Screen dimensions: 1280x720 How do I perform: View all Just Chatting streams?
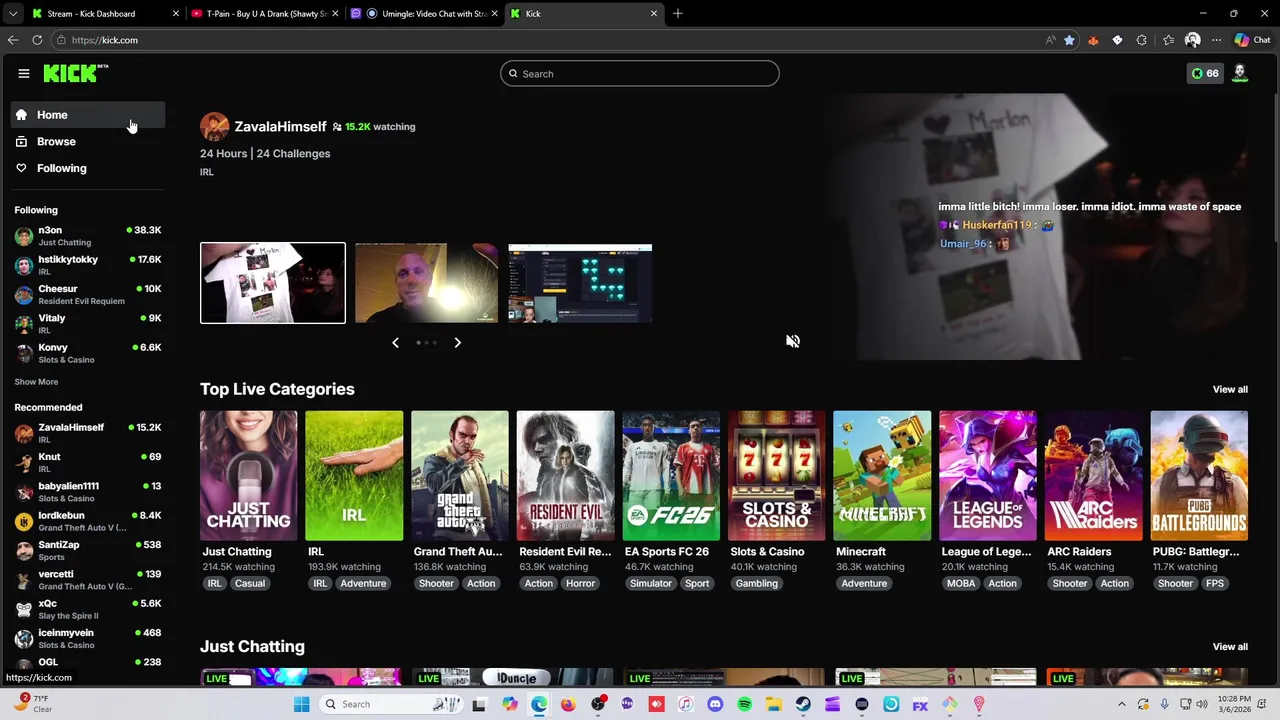[x=1230, y=647]
